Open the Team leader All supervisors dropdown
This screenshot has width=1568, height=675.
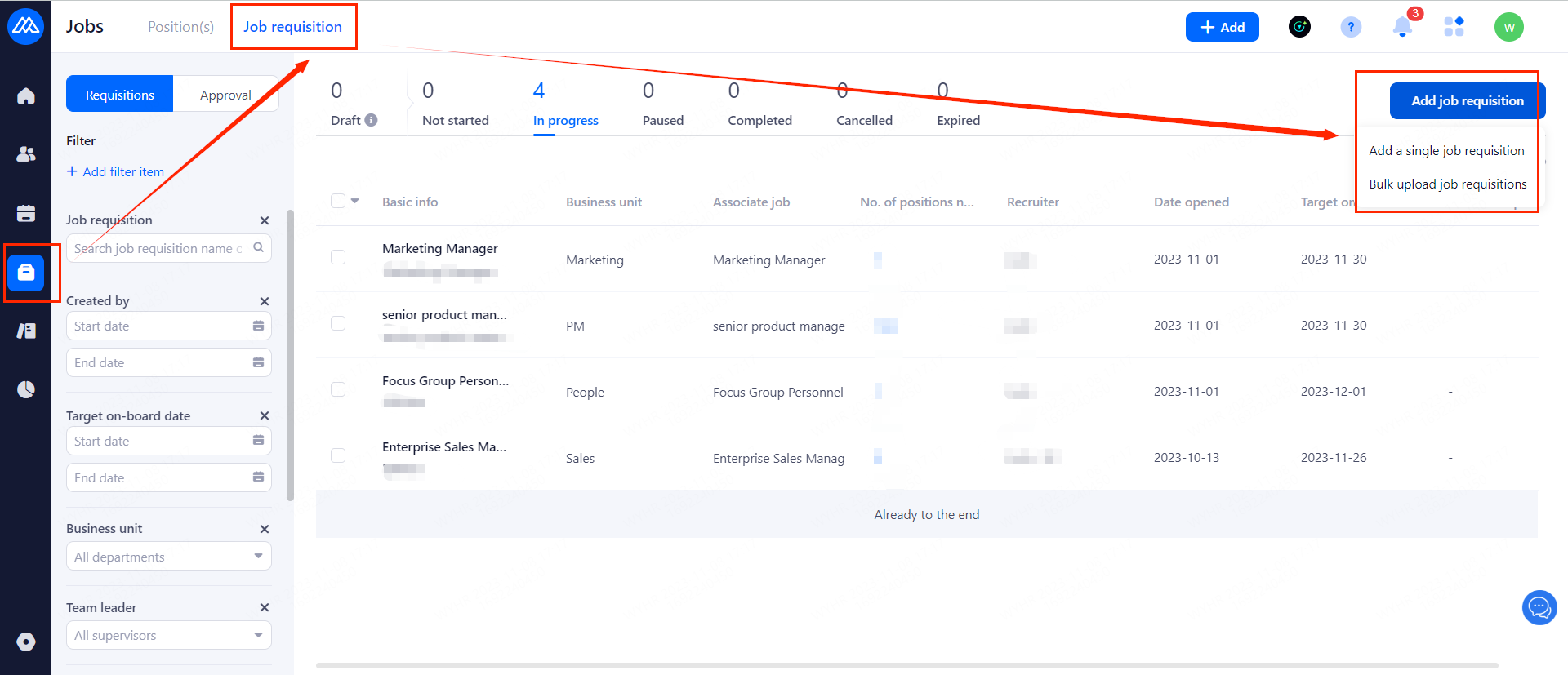pyautogui.click(x=168, y=635)
